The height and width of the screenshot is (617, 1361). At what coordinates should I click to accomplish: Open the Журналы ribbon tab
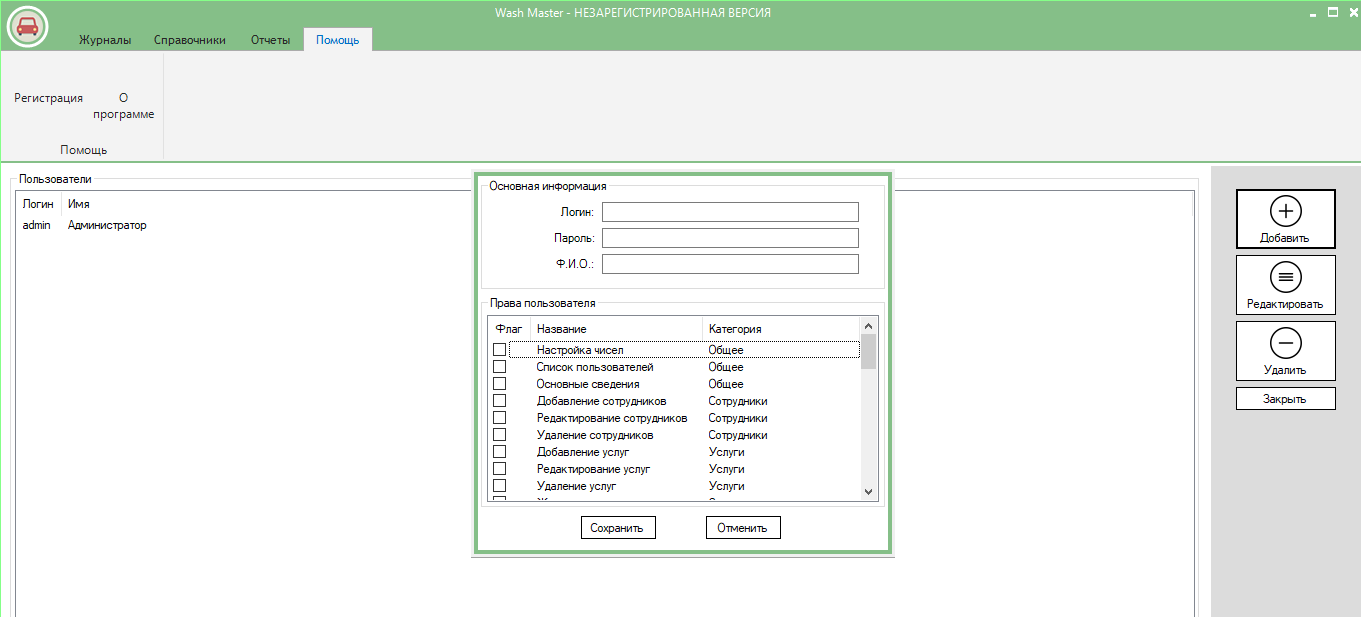[105, 40]
